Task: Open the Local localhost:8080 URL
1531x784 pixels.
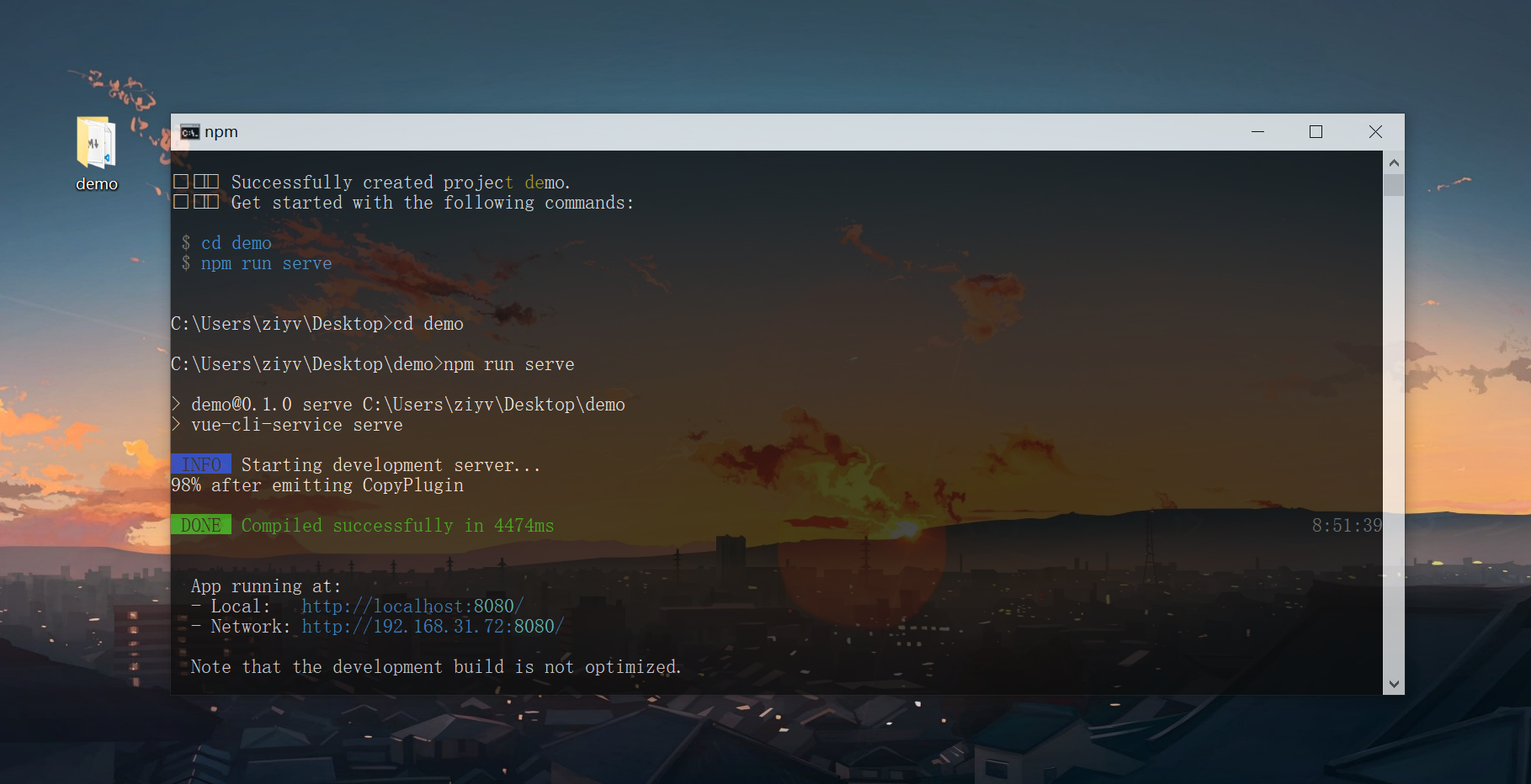Action: click(x=412, y=607)
